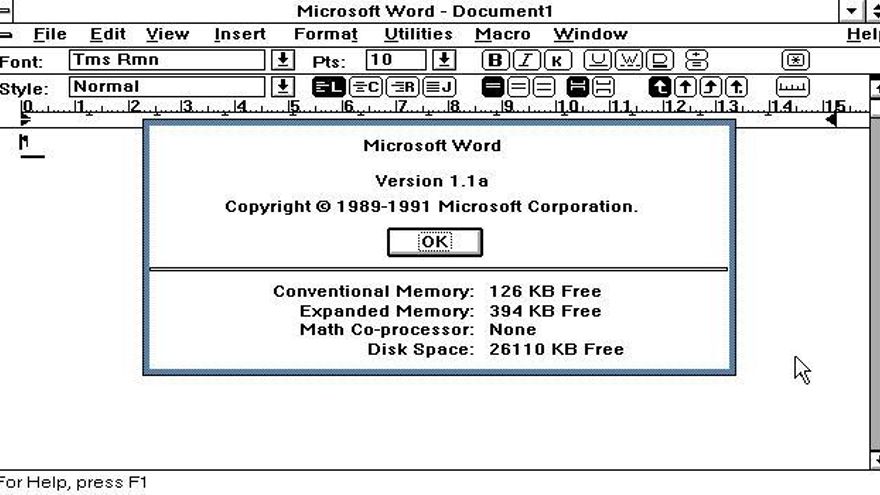
Task: Toggle Italic formatting button
Action: (x=526, y=61)
